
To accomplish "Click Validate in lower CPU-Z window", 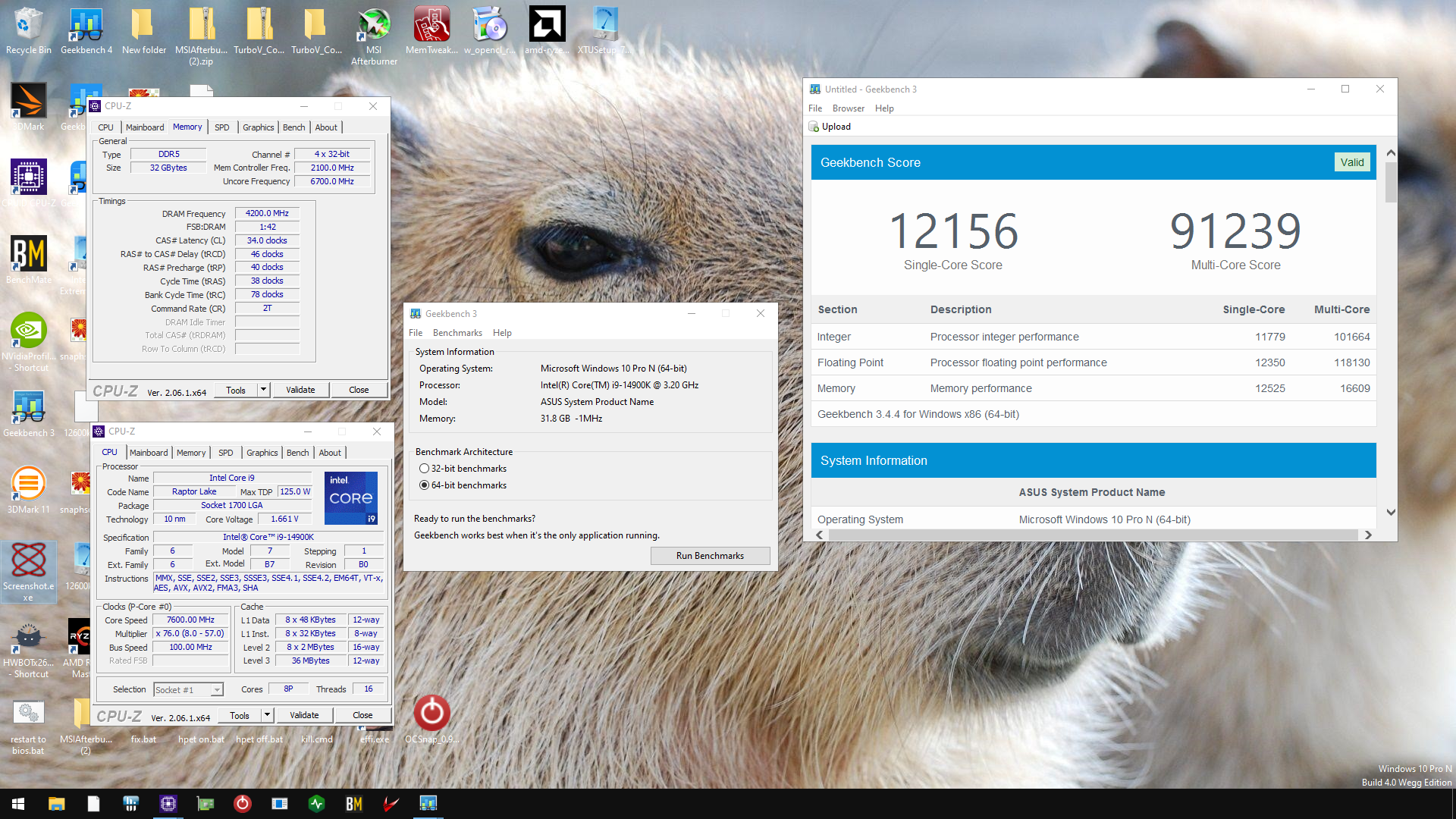I will [x=304, y=715].
